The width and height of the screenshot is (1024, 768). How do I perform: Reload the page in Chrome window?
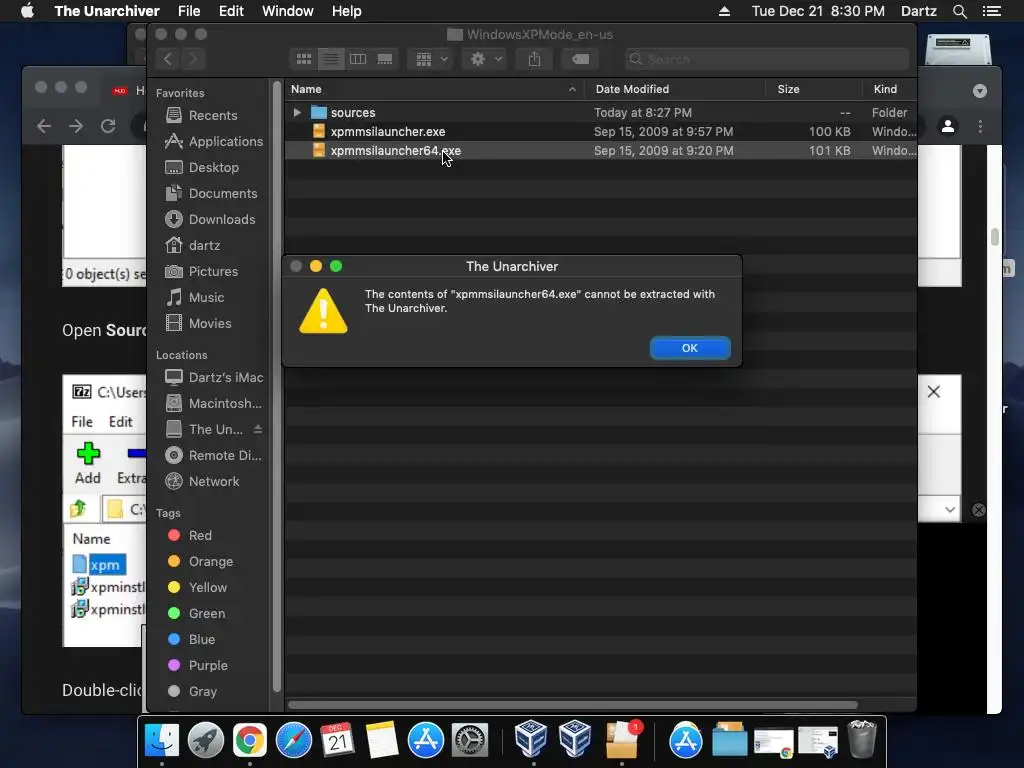(108, 126)
